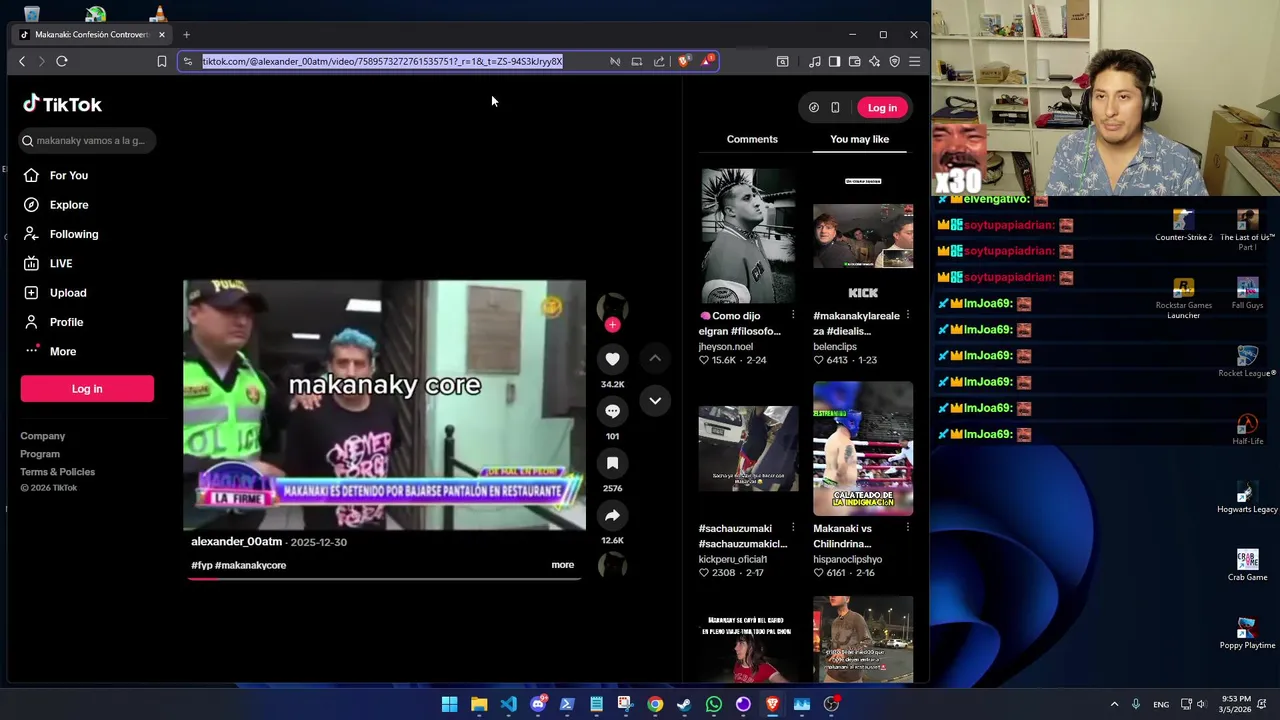
Task: Click the sidebar Log in button
Action: (87, 388)
